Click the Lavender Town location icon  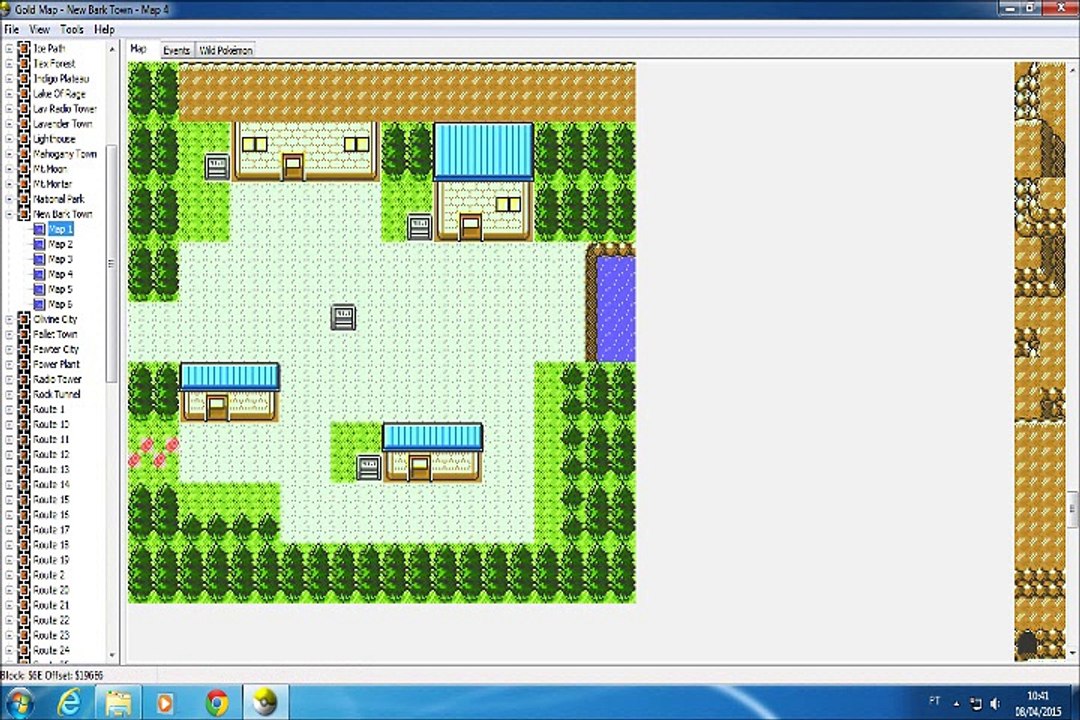(24, 124)
